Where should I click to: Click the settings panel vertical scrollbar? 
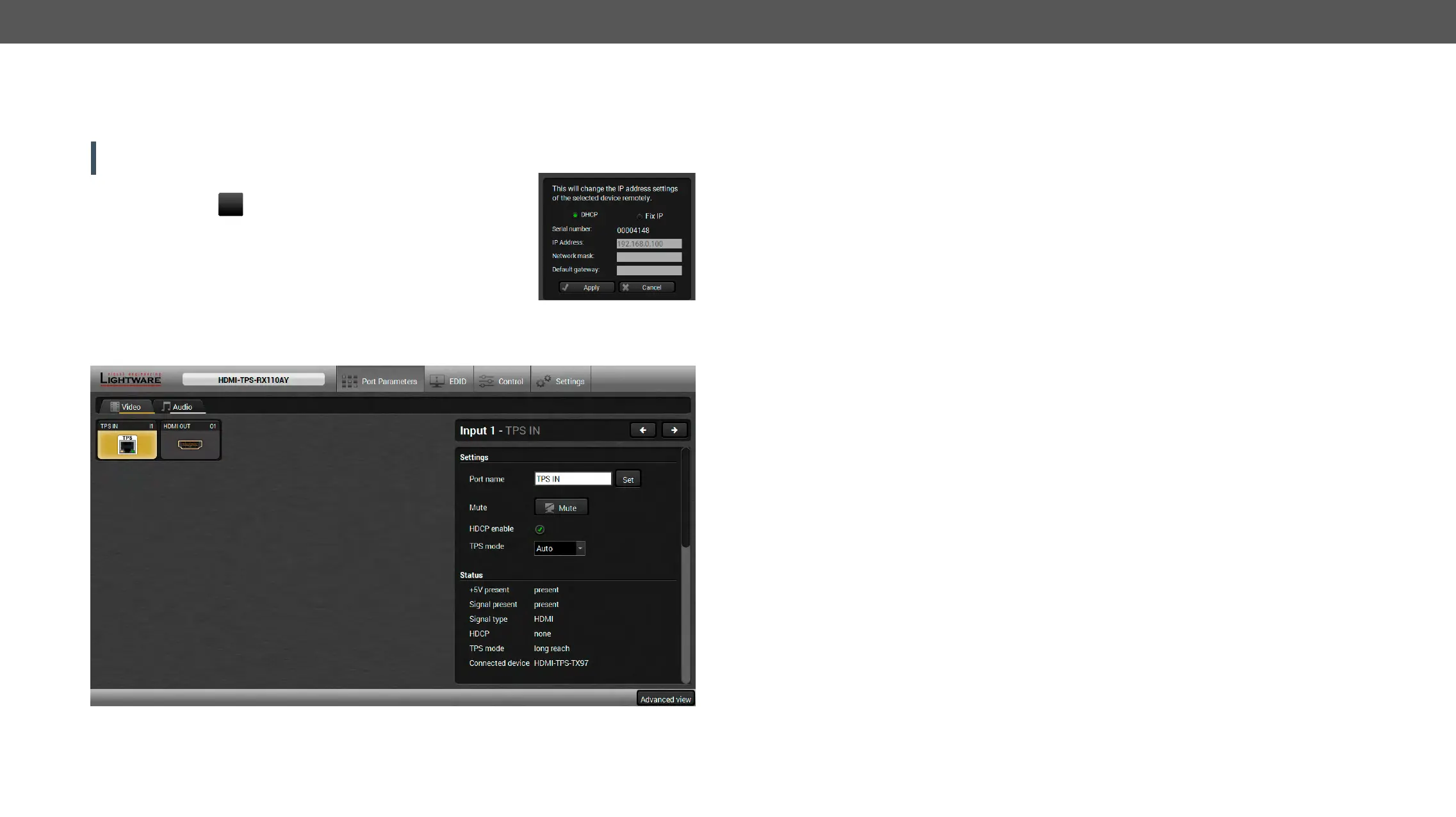[685, 497]
